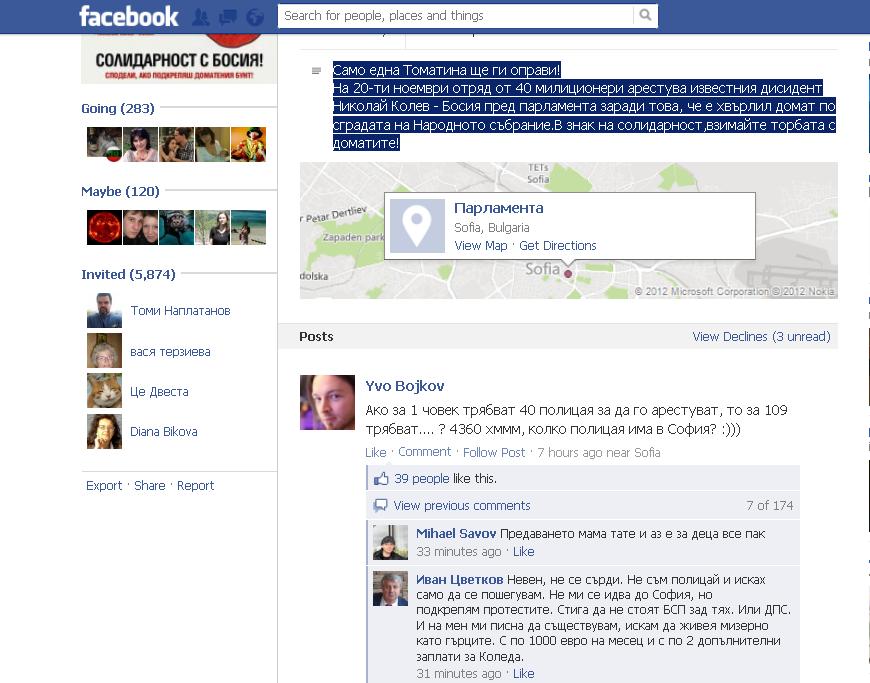Click the Sofia map preview
870x683 pixels.
[569, 230]
